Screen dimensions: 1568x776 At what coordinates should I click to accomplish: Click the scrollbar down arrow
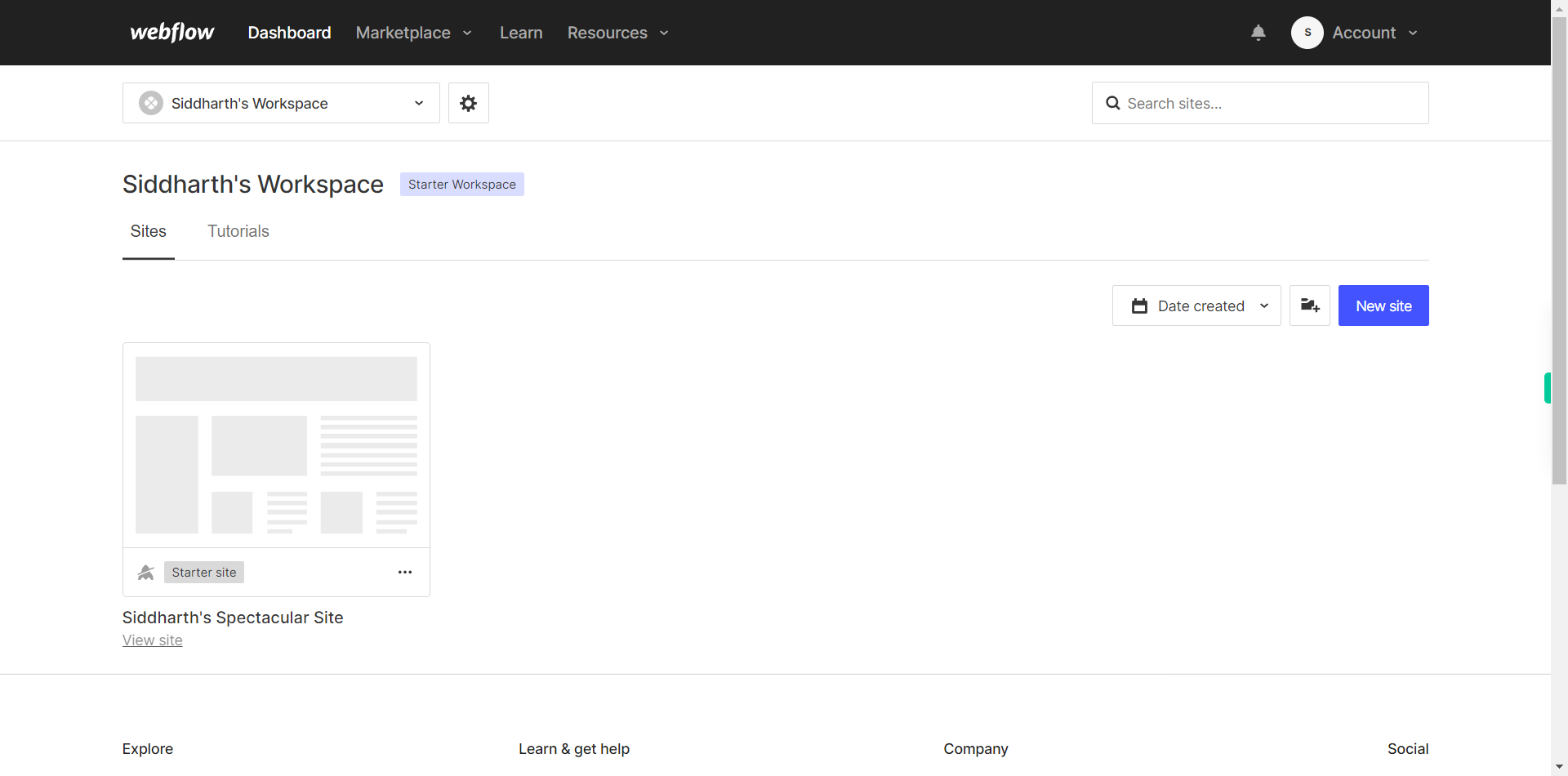click(1560, 767)
